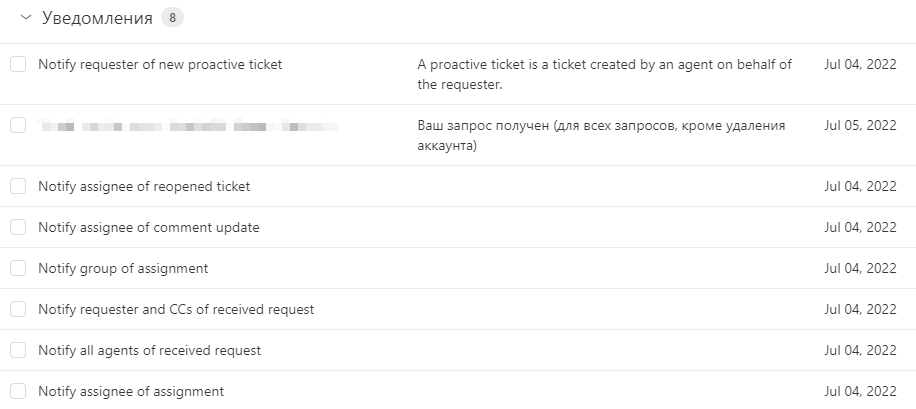Collapse the Уведомления section chevron

[25, 18]
